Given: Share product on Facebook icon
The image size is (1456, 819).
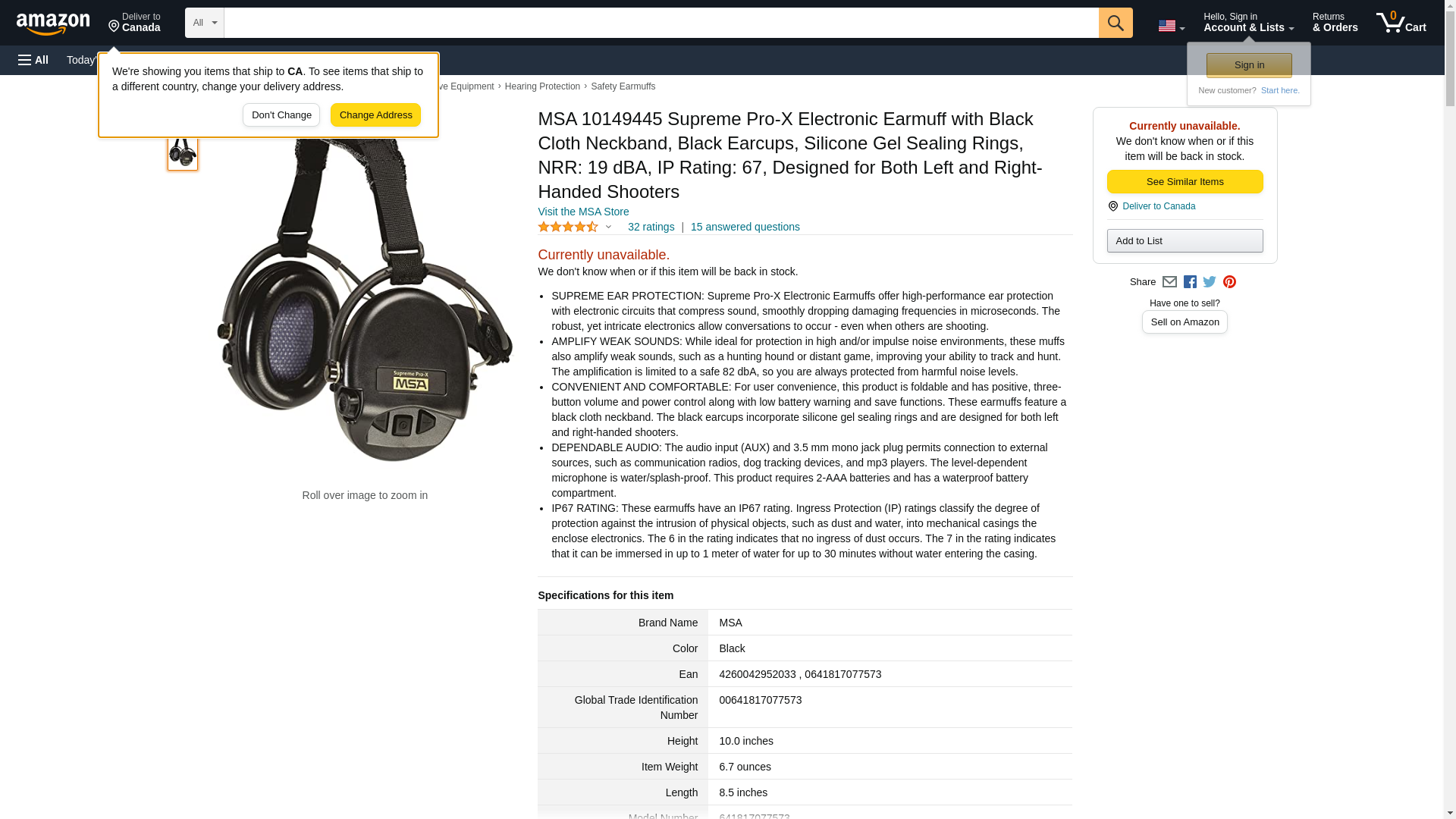Looking at the screenshot, I should (x=1190, y=282).
